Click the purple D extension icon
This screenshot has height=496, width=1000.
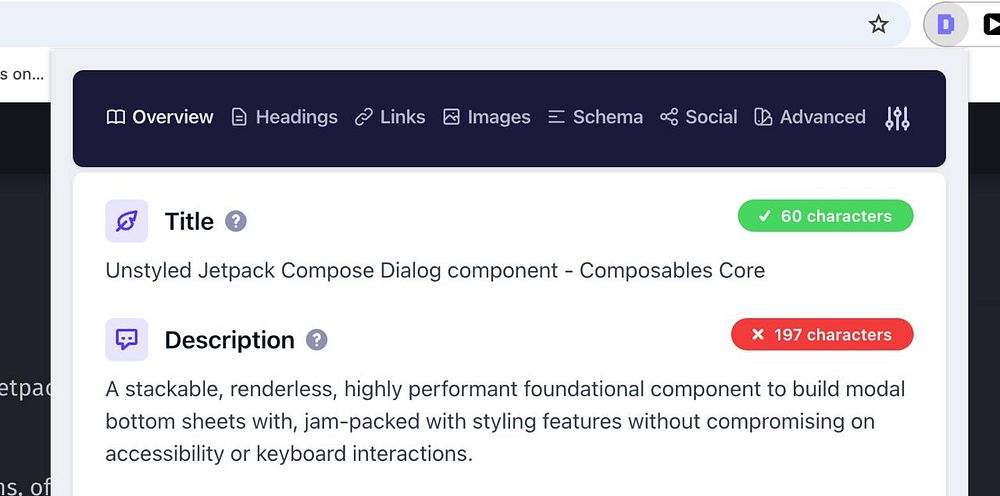[945, 24]
